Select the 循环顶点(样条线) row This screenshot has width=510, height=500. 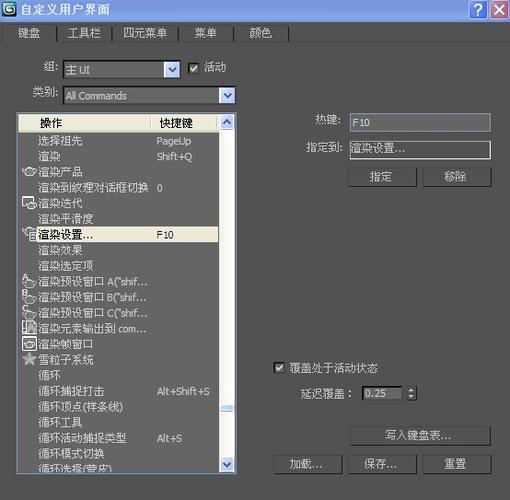[119, 407]
